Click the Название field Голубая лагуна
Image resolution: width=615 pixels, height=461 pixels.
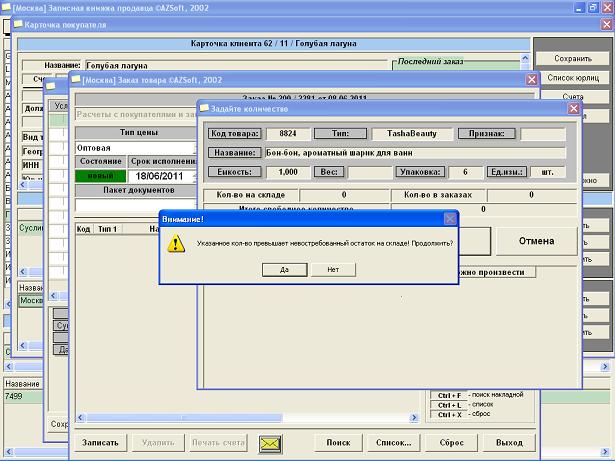(236, 66)
